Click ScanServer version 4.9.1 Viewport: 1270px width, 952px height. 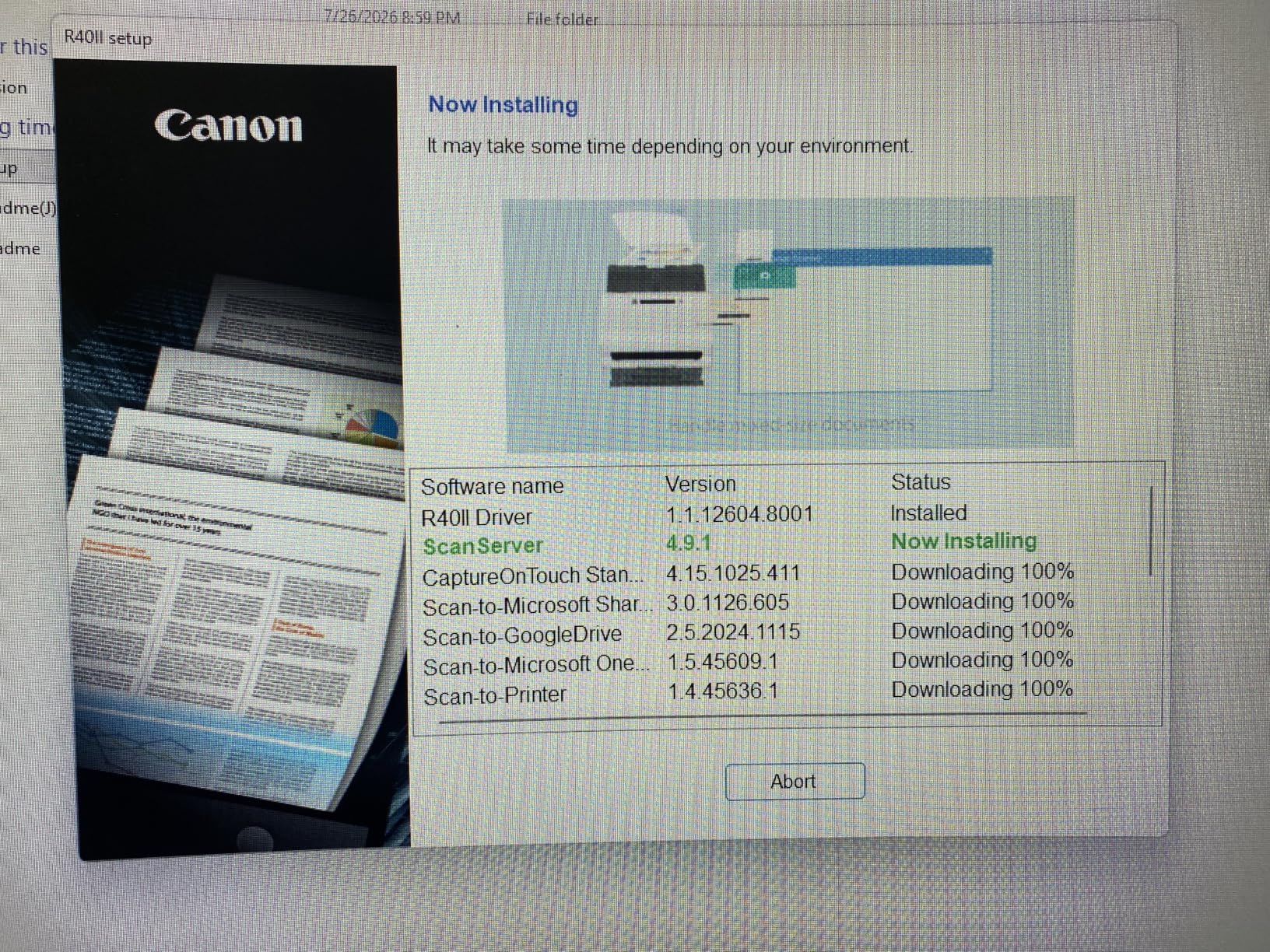coord(688,543)
